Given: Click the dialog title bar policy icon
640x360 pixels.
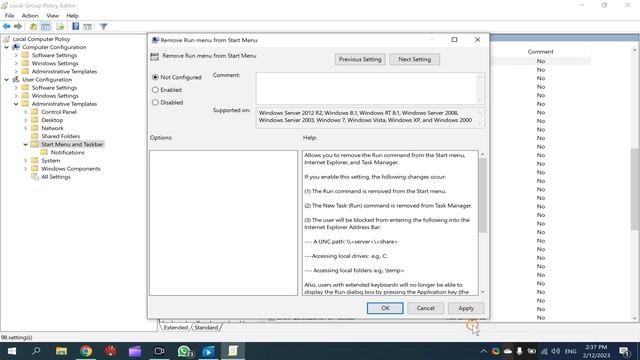Looking at the screenshot, I should (155, 40).
